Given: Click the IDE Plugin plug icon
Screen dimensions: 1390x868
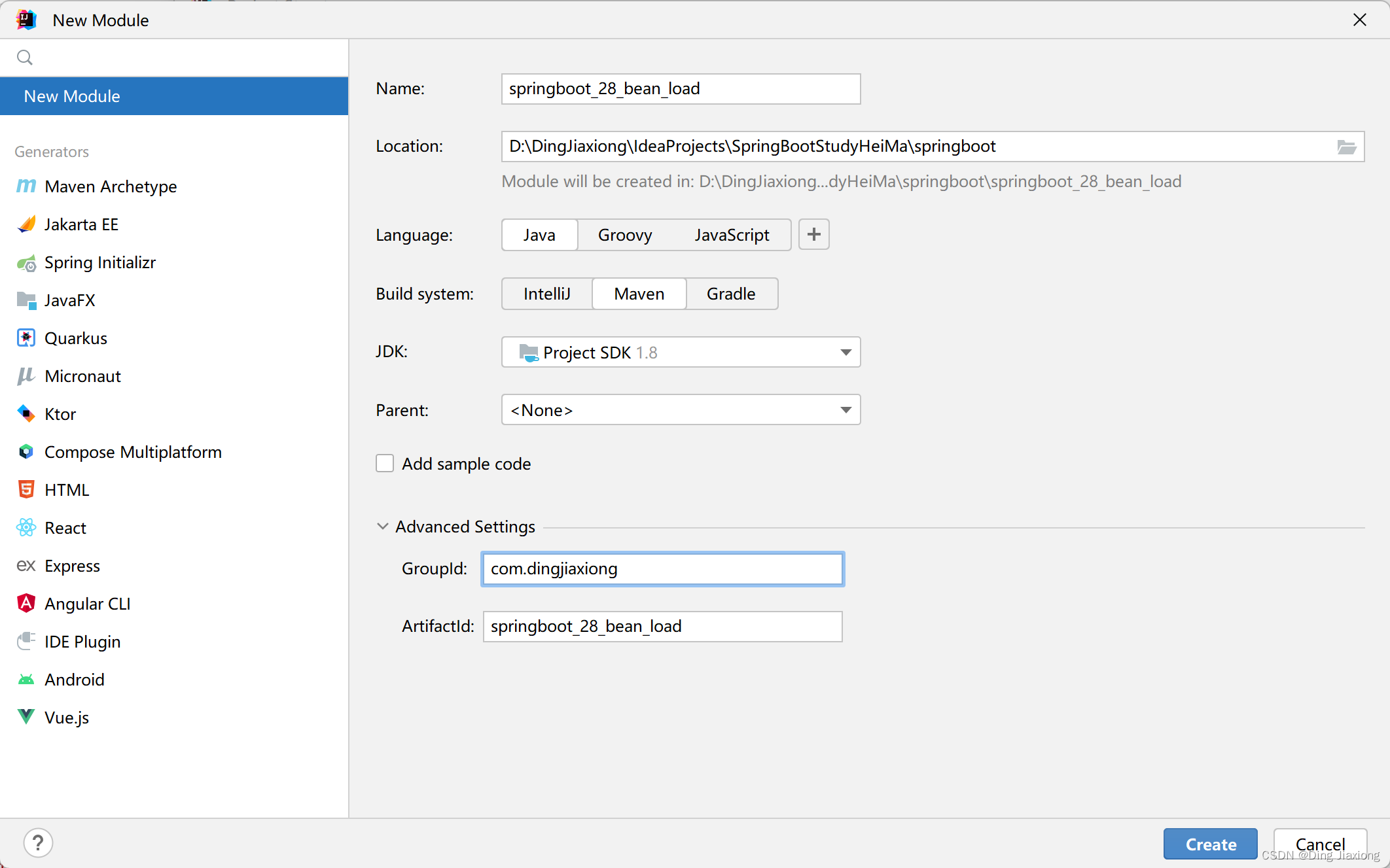Looking at the screenshot, I should pyautogui.click(x=26, y=641).
